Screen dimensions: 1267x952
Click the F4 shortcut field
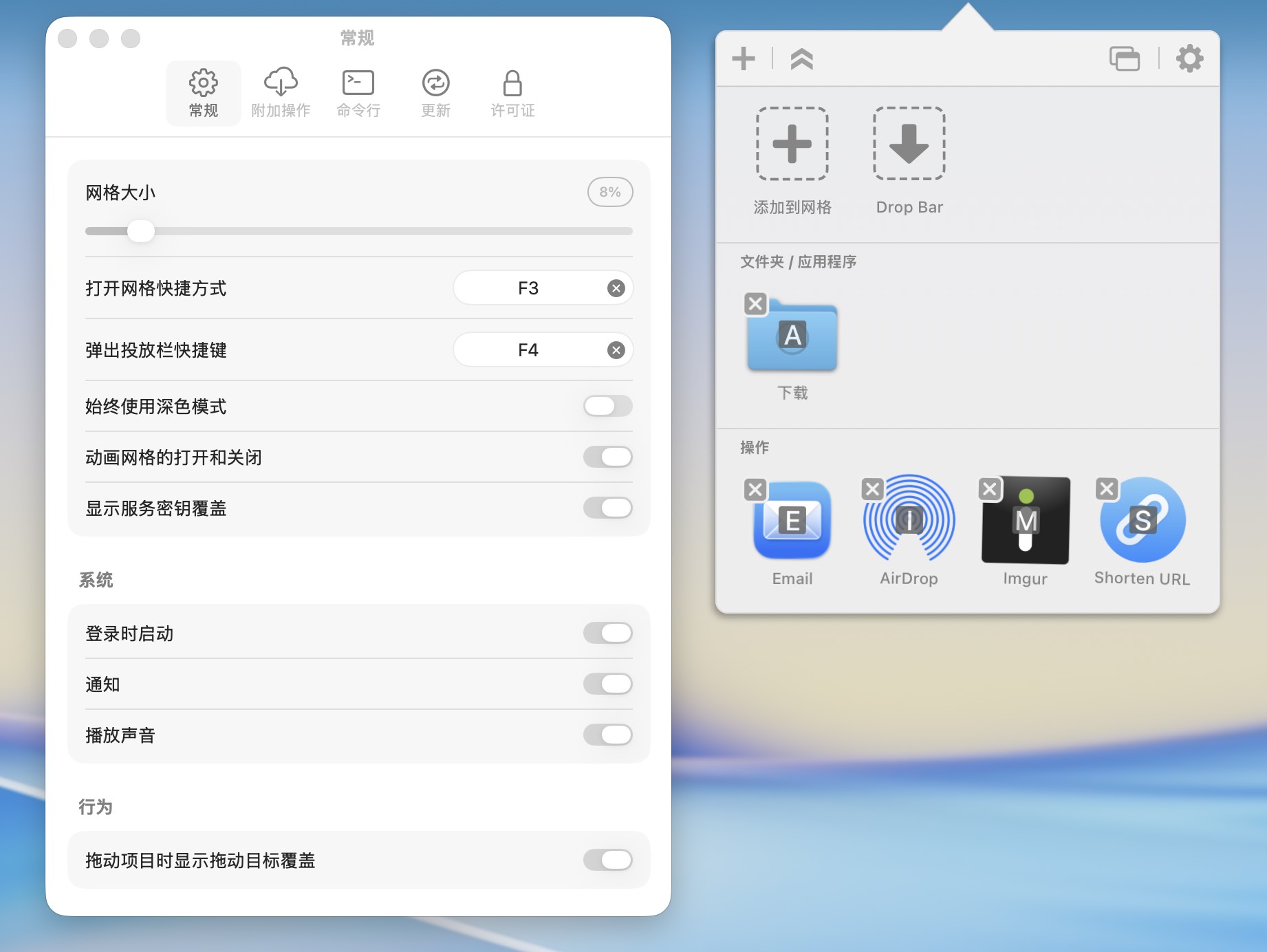[x=528, y=350]
